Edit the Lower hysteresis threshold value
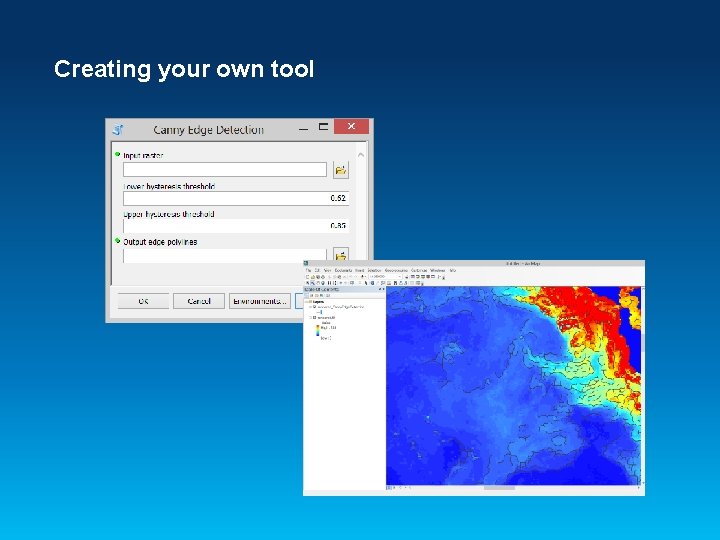The width and height of the screenshot is (720, 540). click(236, 198)
